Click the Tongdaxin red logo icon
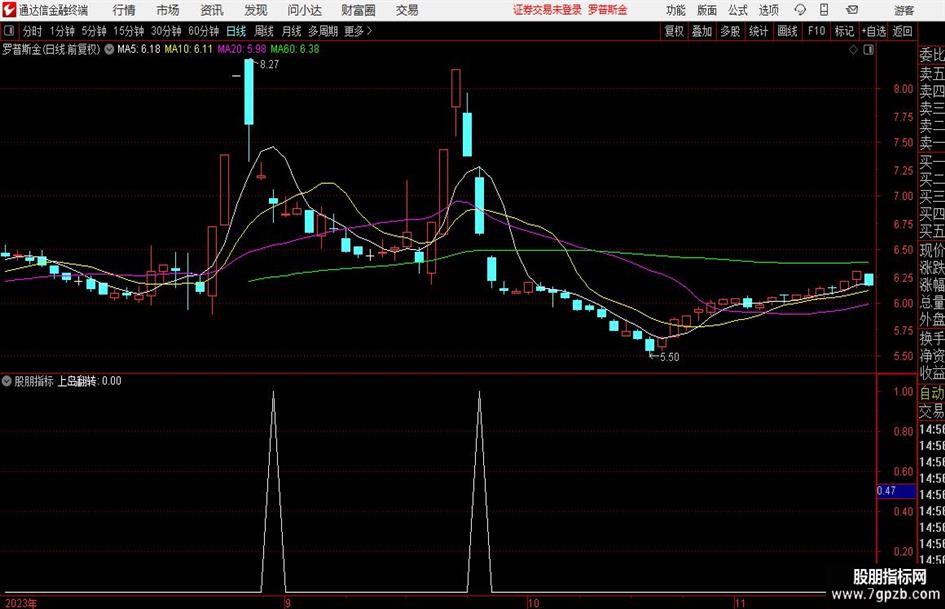Screen dimensions: 945x609 [x=8, y=10]
